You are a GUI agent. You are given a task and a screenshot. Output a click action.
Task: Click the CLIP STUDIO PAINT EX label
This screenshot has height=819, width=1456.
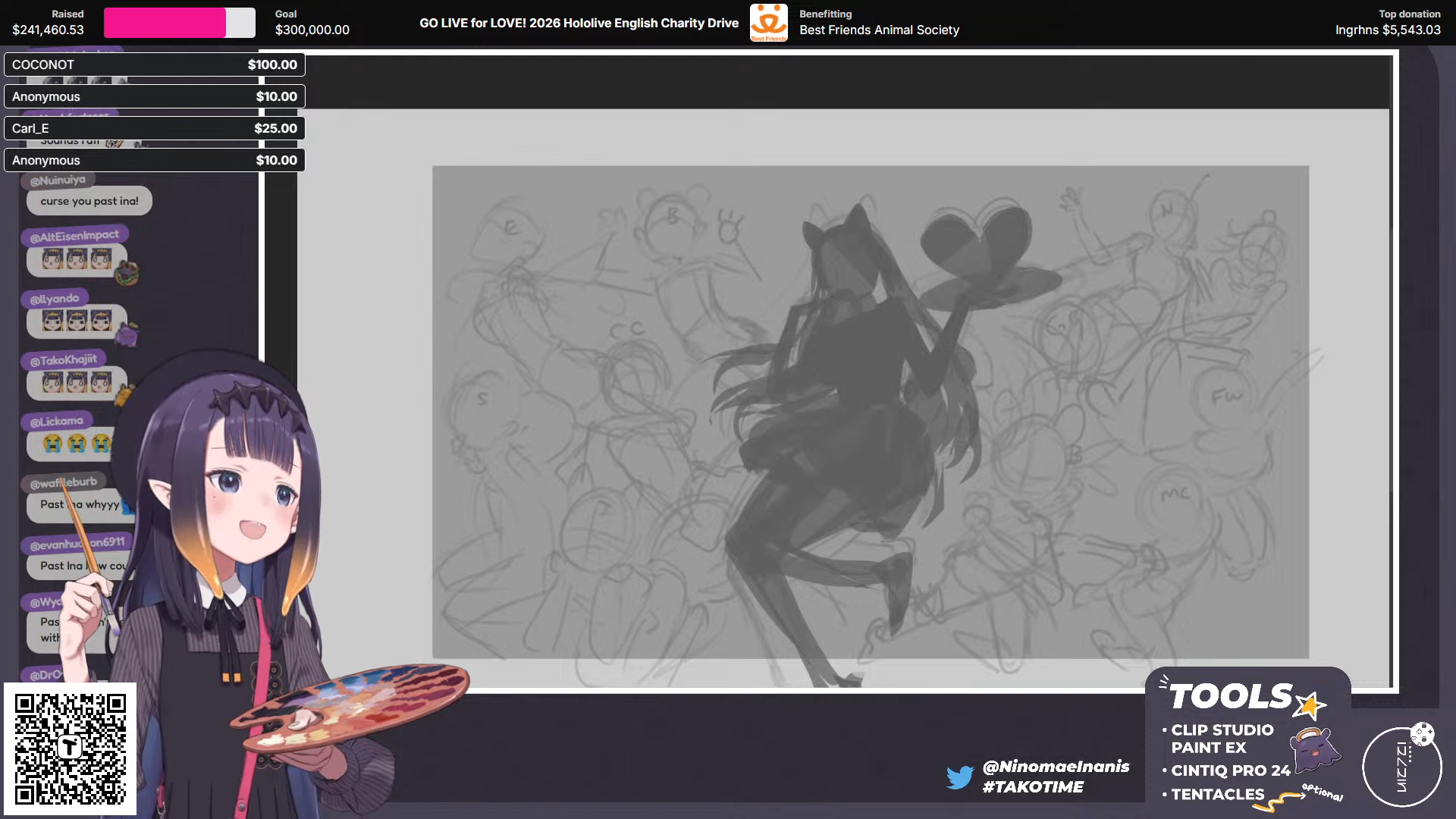[x=1222, y=739]
